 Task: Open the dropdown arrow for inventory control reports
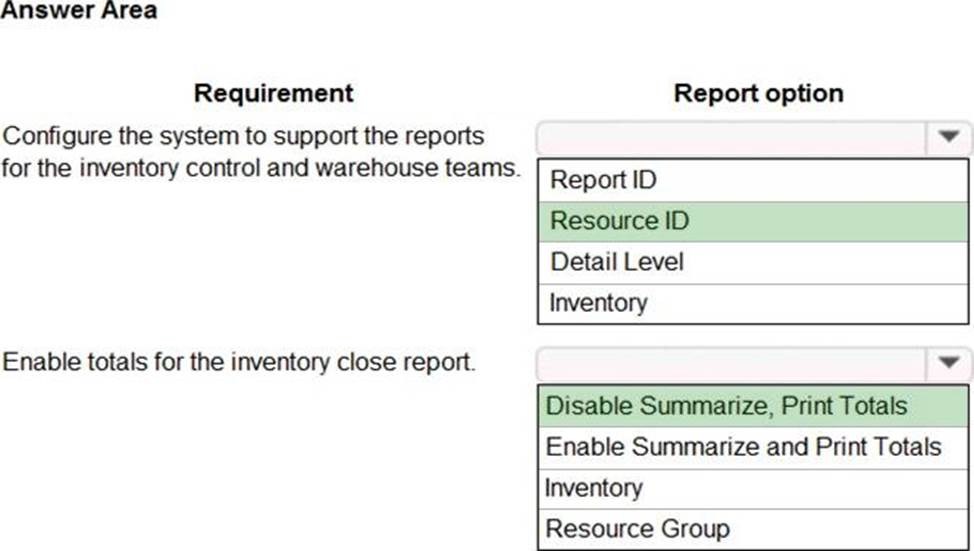click(948, 136)
